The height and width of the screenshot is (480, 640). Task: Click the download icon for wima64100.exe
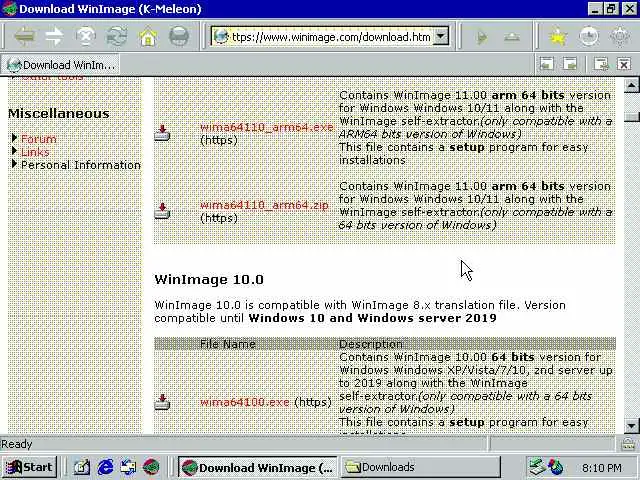coord(162,402)
